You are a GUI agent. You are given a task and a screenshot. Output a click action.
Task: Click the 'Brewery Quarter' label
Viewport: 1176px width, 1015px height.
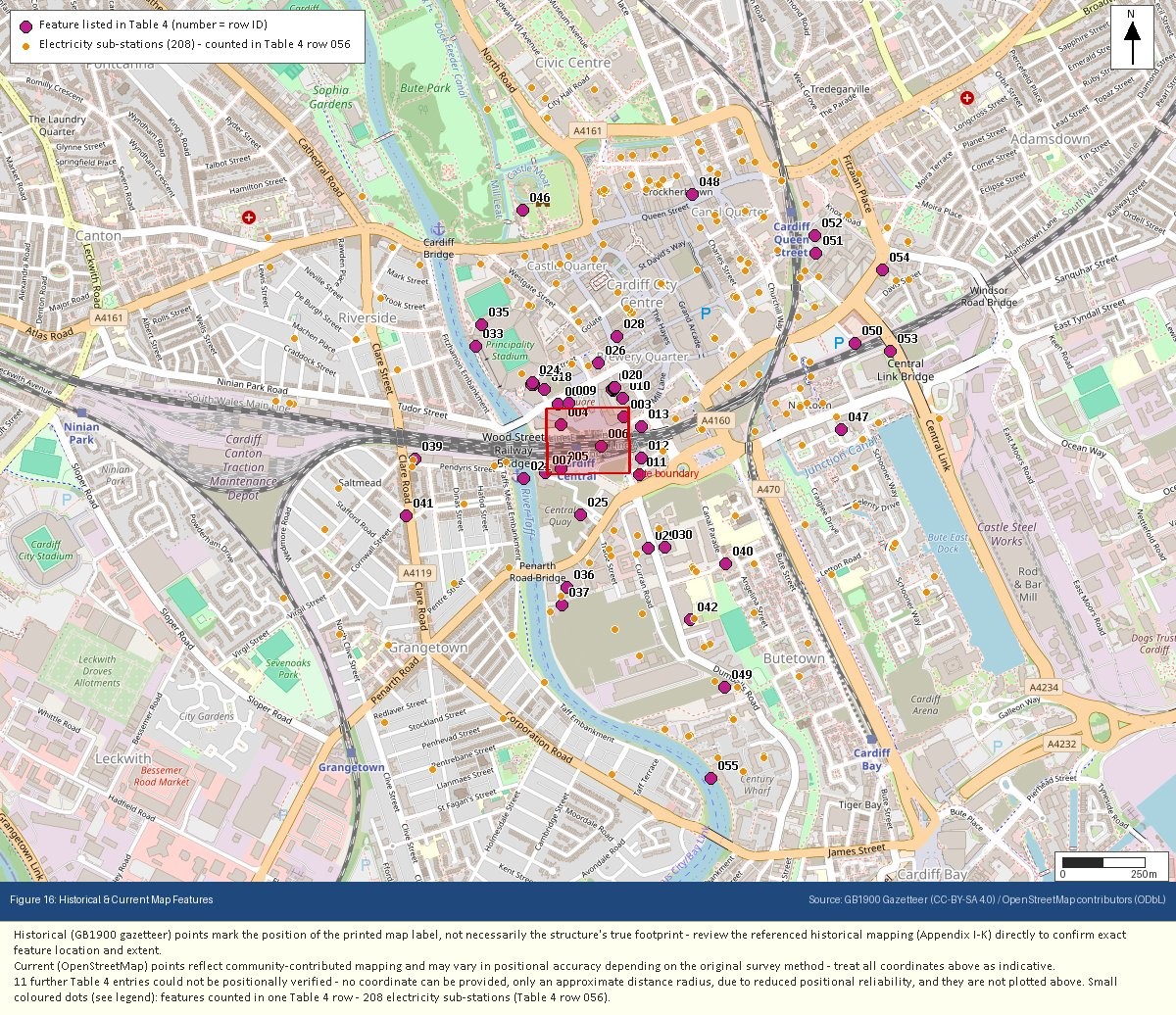[x=643, y=357]
